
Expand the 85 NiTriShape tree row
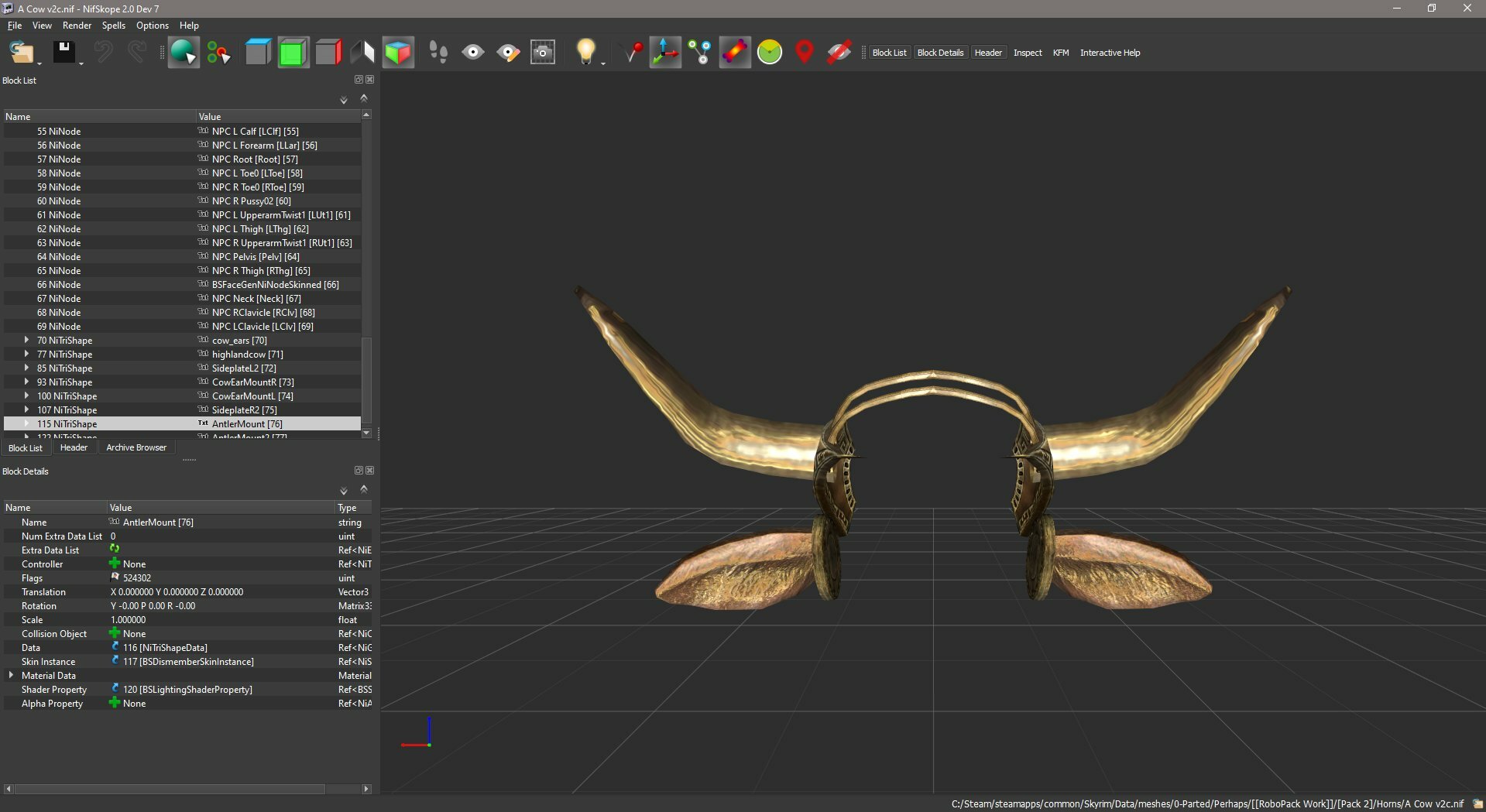26,368
